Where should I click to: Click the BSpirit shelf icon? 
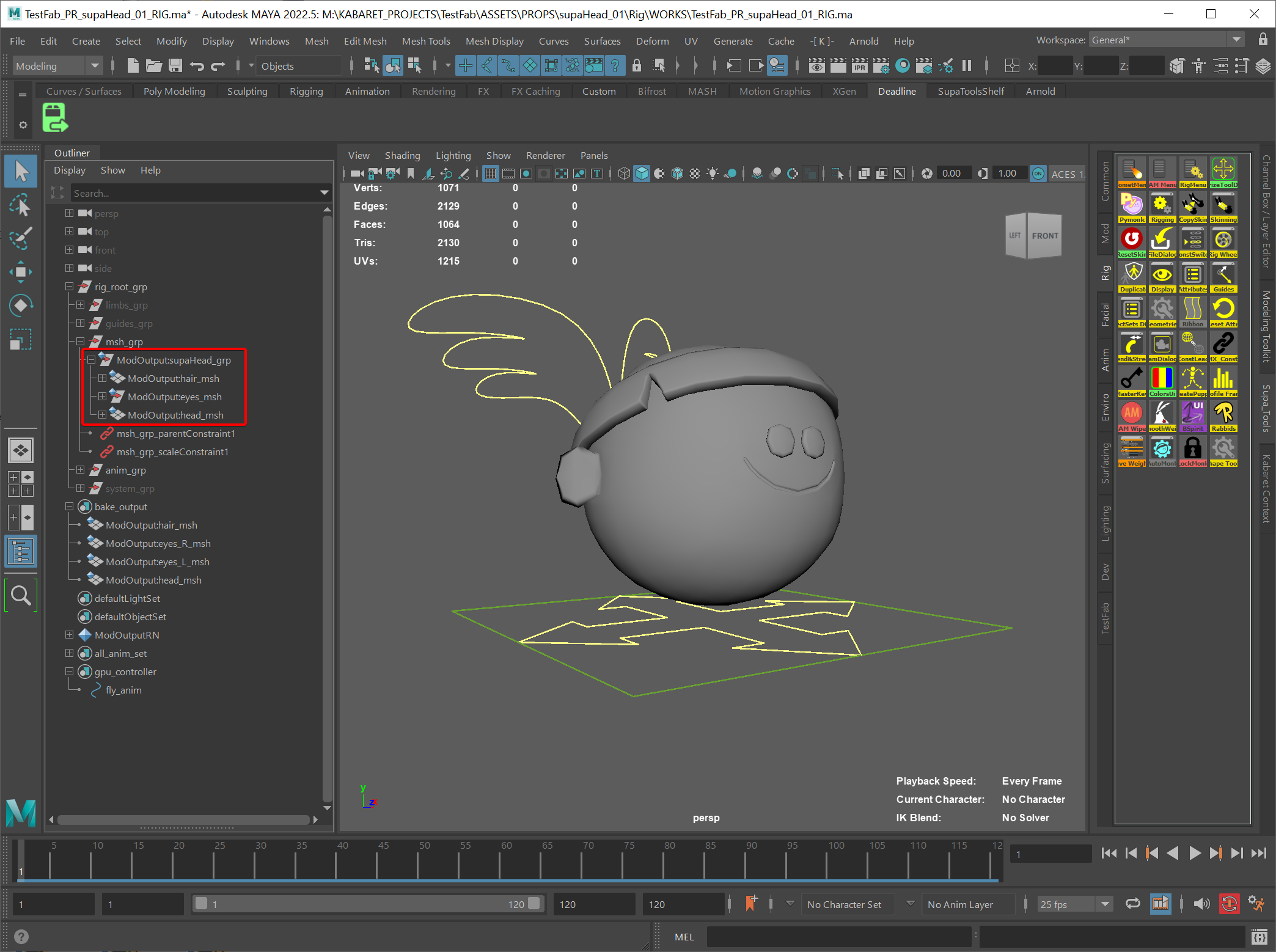pos(1193,417)
